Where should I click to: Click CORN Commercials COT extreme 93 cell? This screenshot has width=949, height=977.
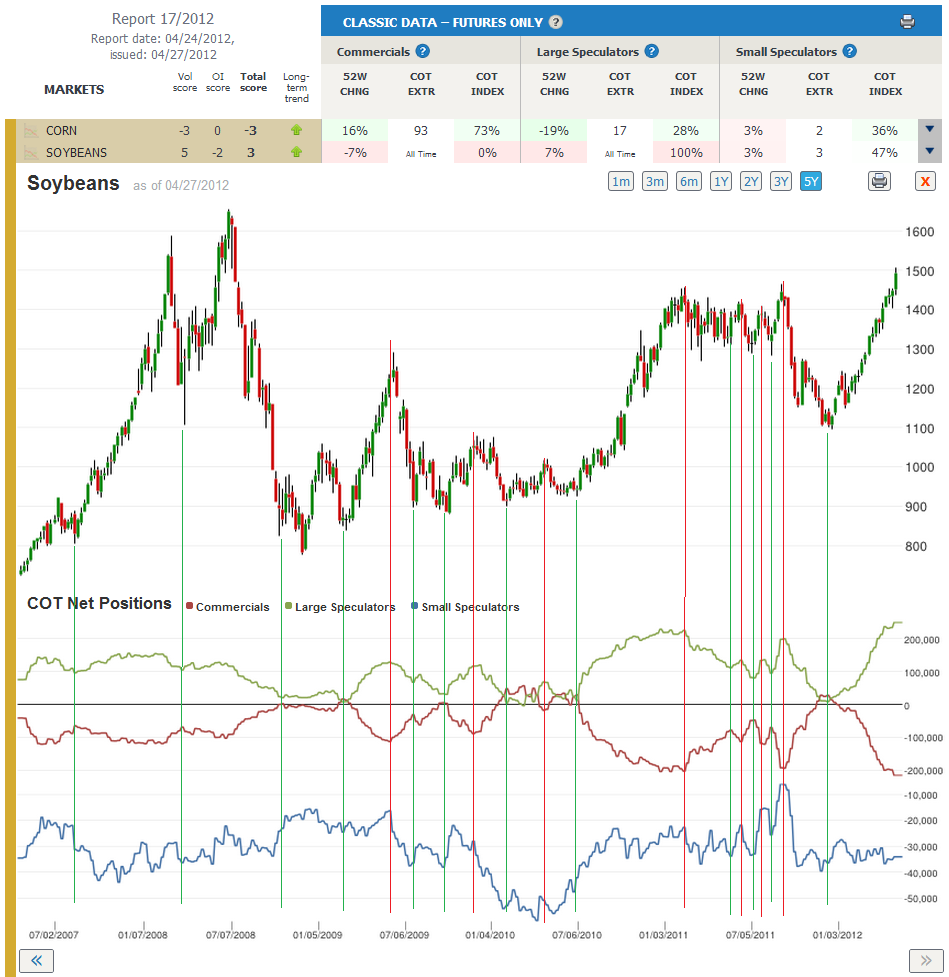(421, 130)
